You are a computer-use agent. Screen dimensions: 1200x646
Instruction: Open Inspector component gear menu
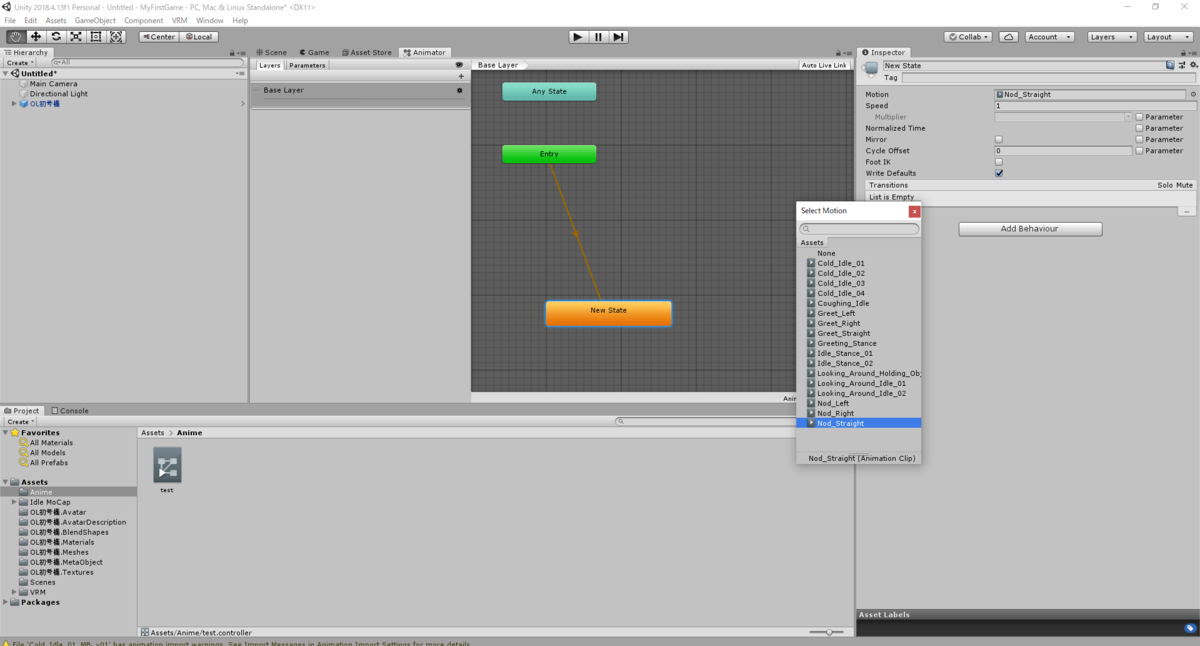1192,65
